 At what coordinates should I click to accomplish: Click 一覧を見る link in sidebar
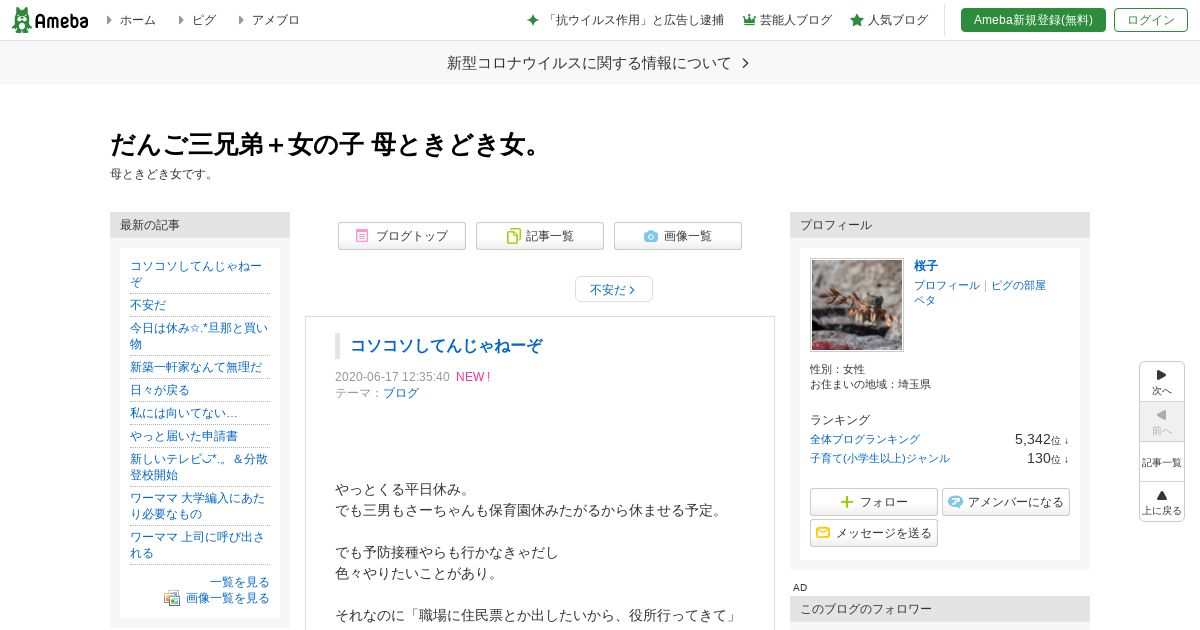[x=240, y=582]
